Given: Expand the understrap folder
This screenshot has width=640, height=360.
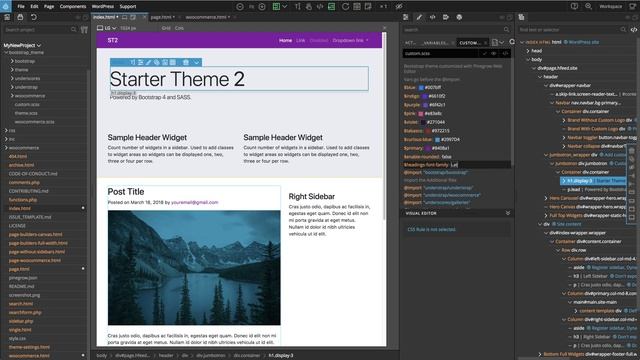Looking at the screenshot, I should click(x=12, y=87).
